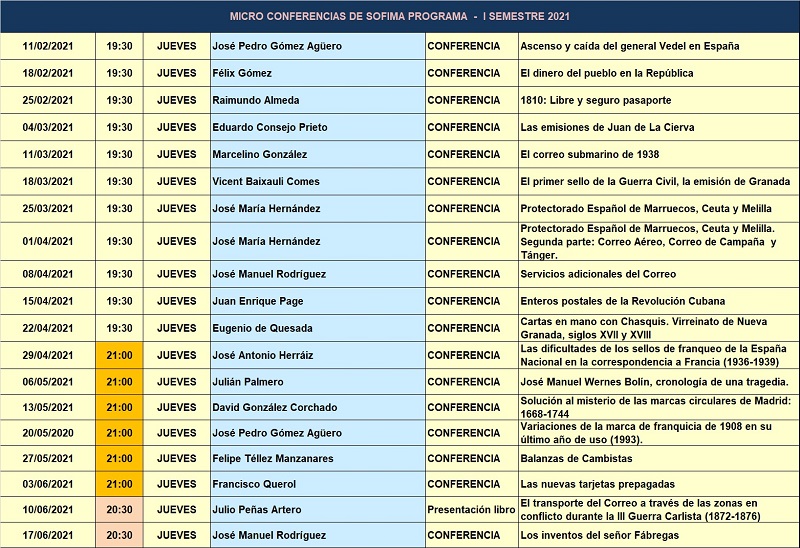This screenshot has height=548, width=800.
Task: Select the date cell 11/02/2021
Action: (x=48, y=46)
